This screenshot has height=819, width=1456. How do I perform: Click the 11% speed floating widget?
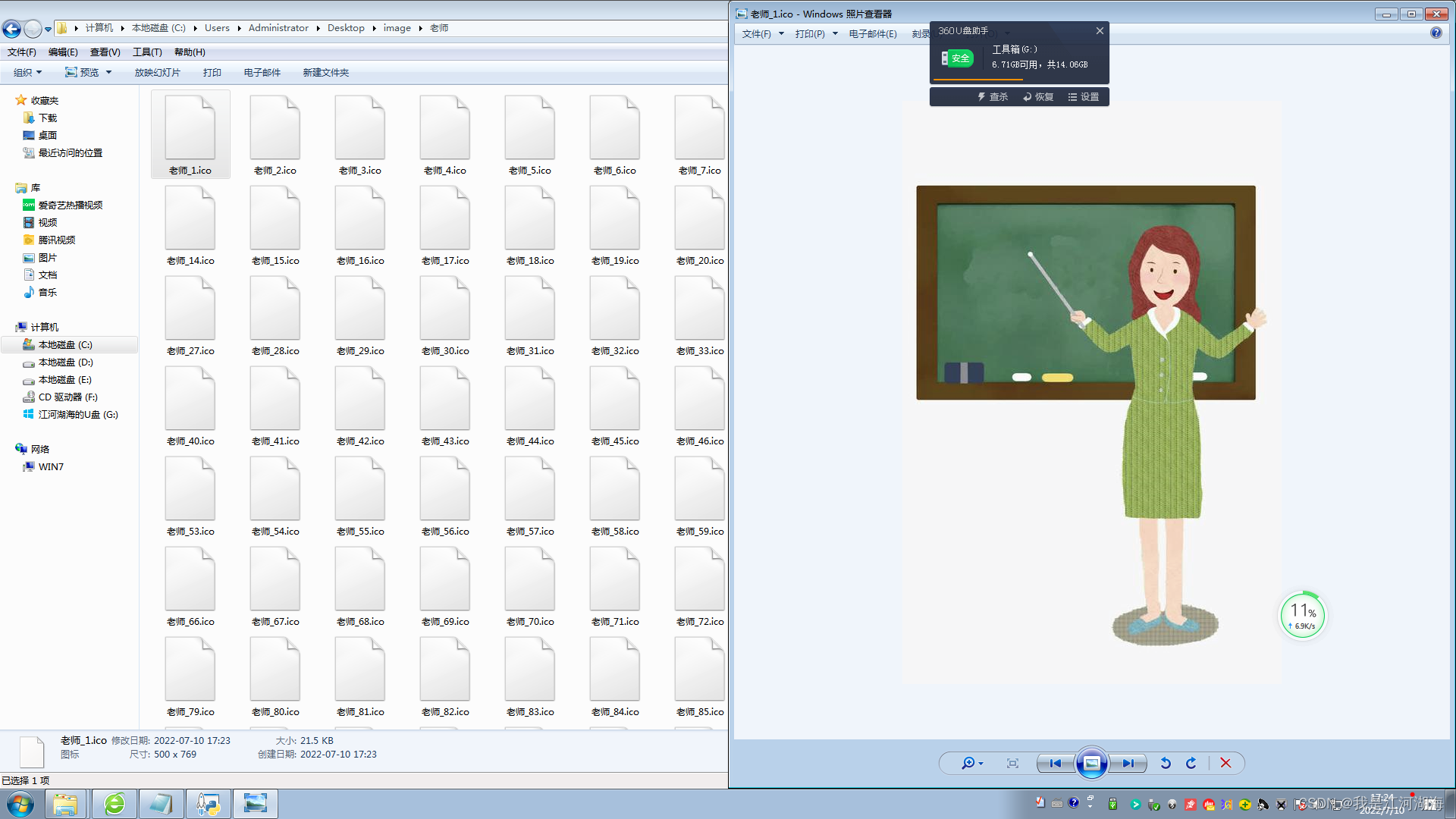[1303, 616]
